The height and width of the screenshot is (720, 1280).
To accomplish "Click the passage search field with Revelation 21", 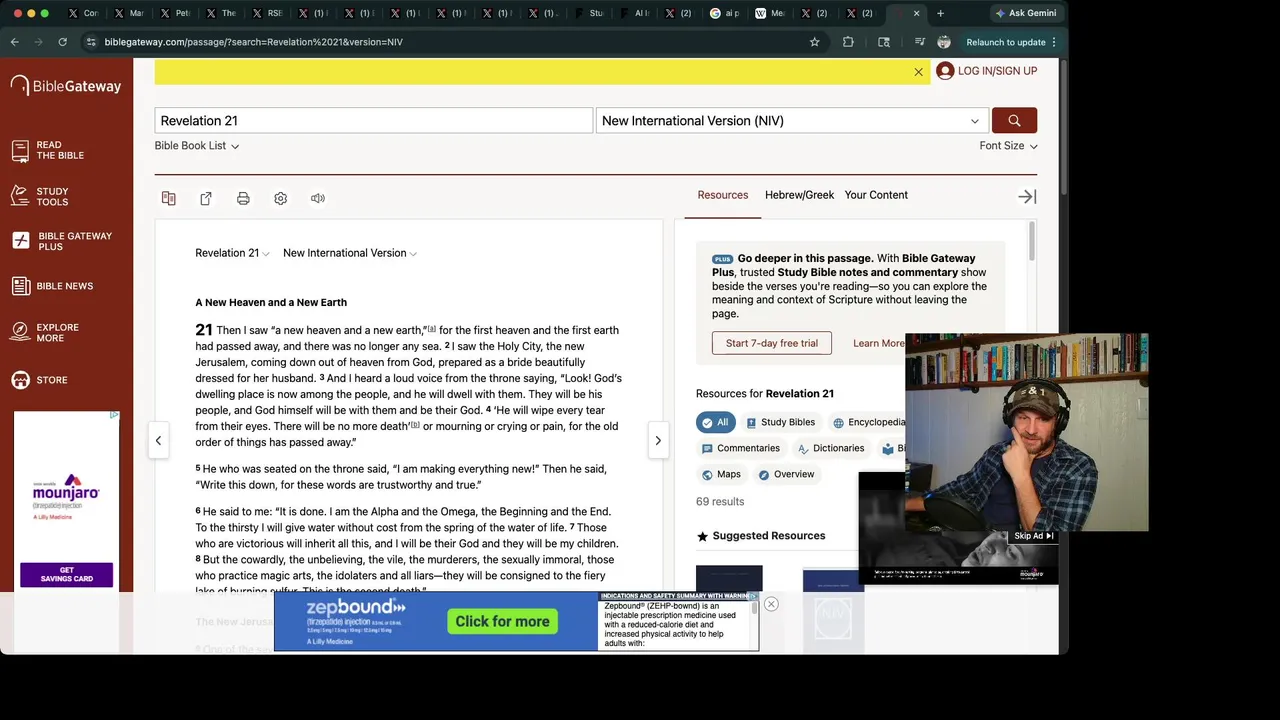I will (x=374, y=120).
